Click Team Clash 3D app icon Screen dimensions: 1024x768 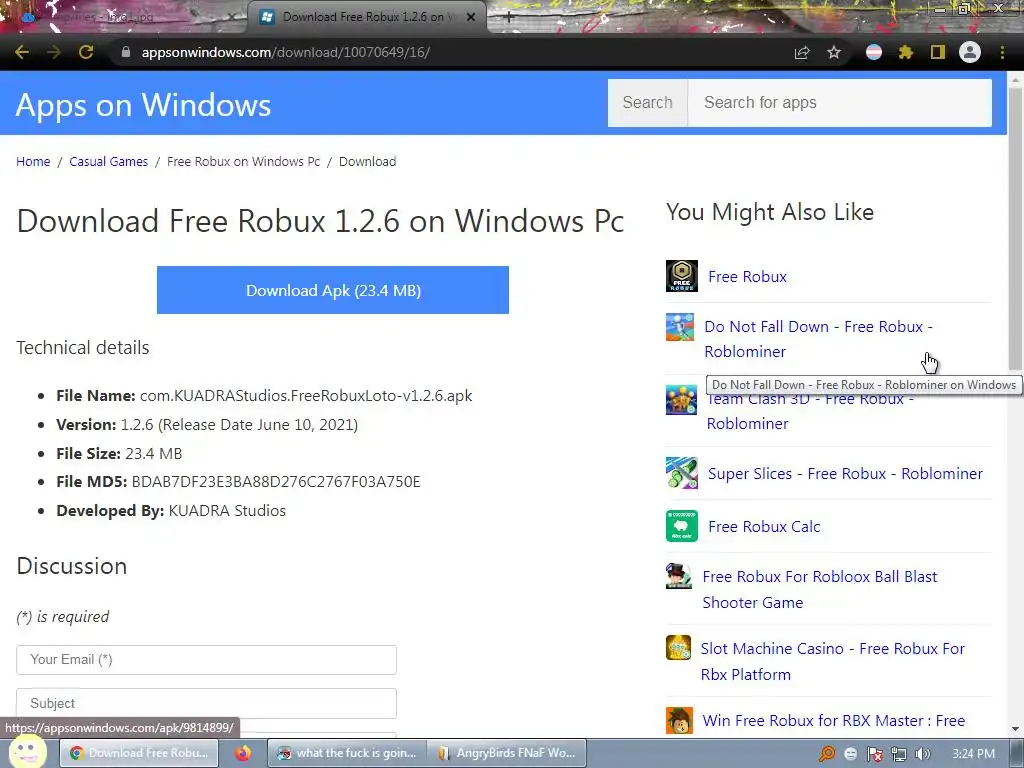click(x=681, y=400)
